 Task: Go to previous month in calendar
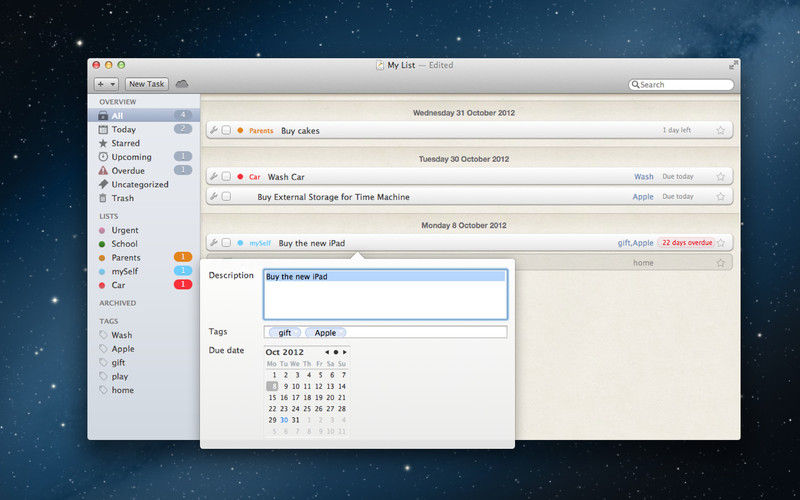pyautogui.click(x=327, y=352)
